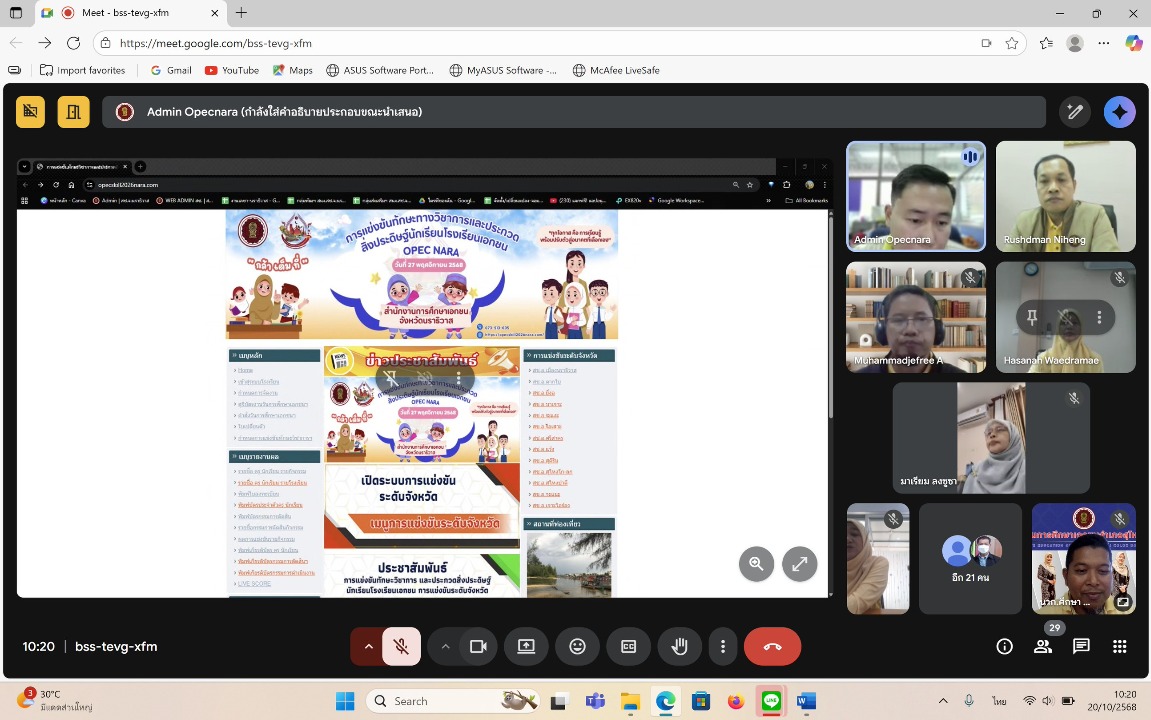Screen dimensions: 1151x720
Task: Open the emoji reactions button
Action: pyautogui.click(x=577, y=647)
